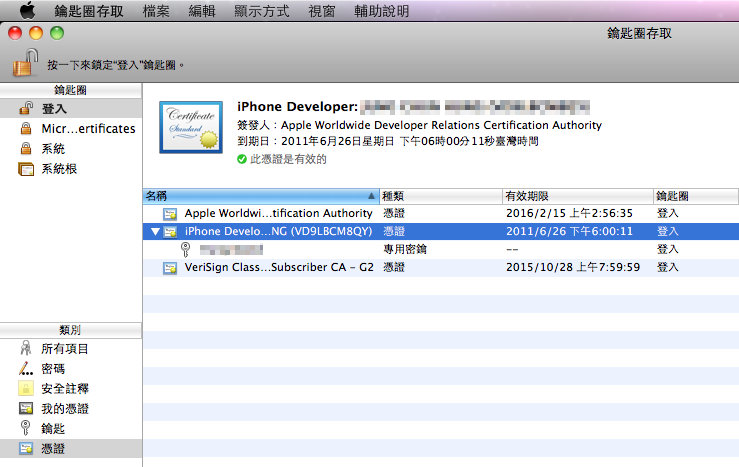This screenshot has width=739, height=467.
Task: Open the 安全註釋 category
Action: point(64,389)
